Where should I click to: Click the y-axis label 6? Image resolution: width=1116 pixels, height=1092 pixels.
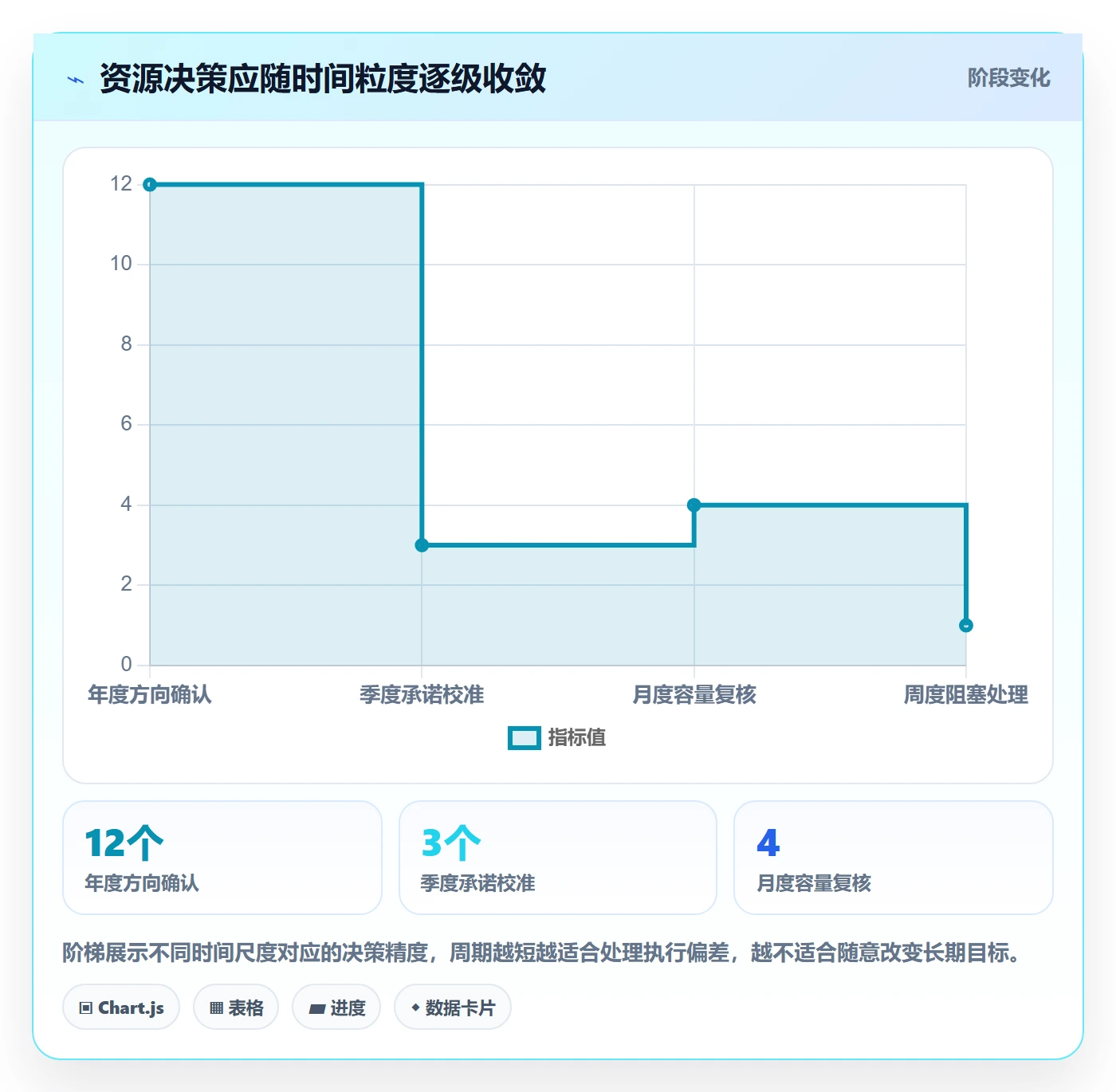point(127,424)
